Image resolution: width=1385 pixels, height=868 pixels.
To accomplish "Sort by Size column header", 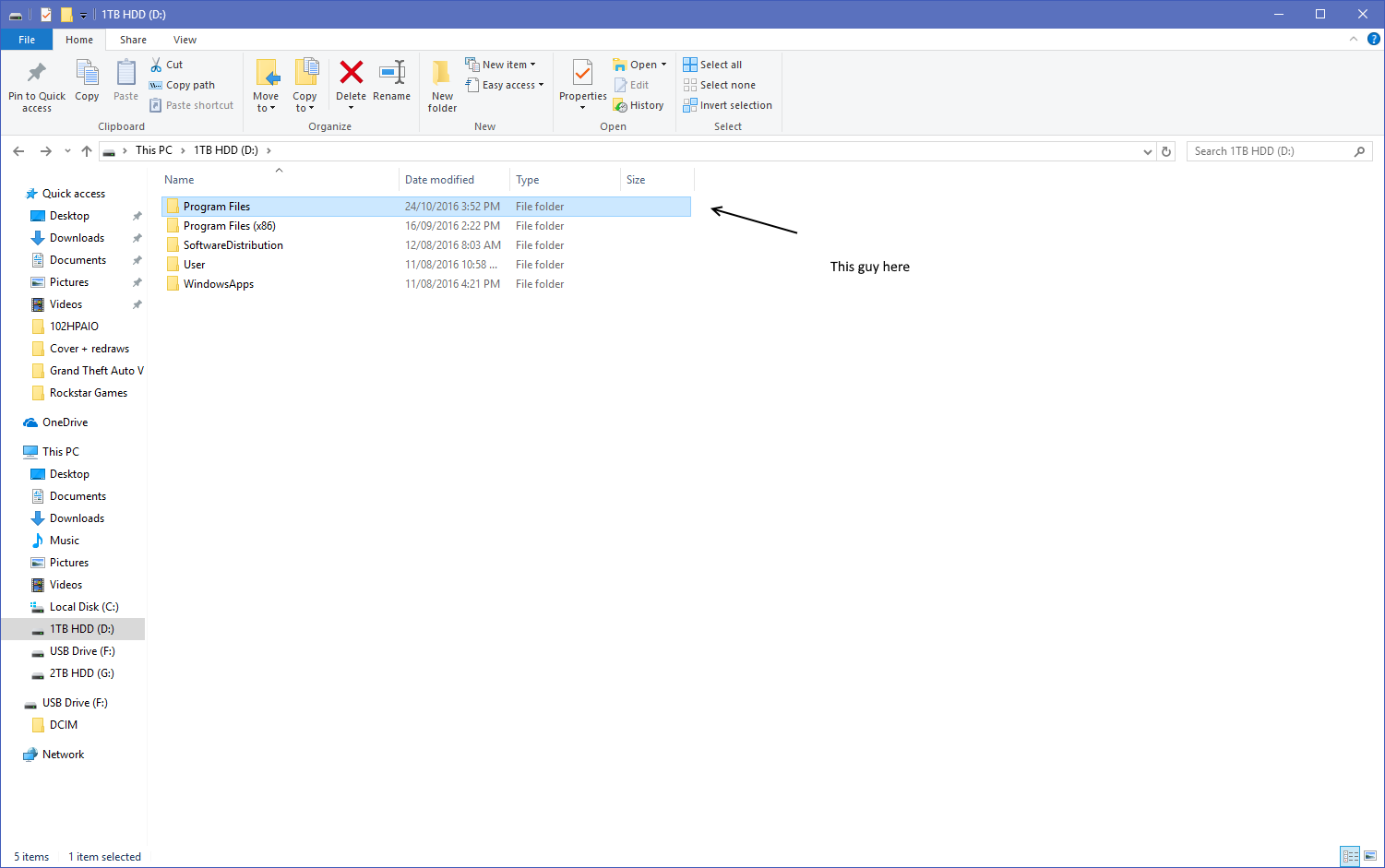I will 657,180.
